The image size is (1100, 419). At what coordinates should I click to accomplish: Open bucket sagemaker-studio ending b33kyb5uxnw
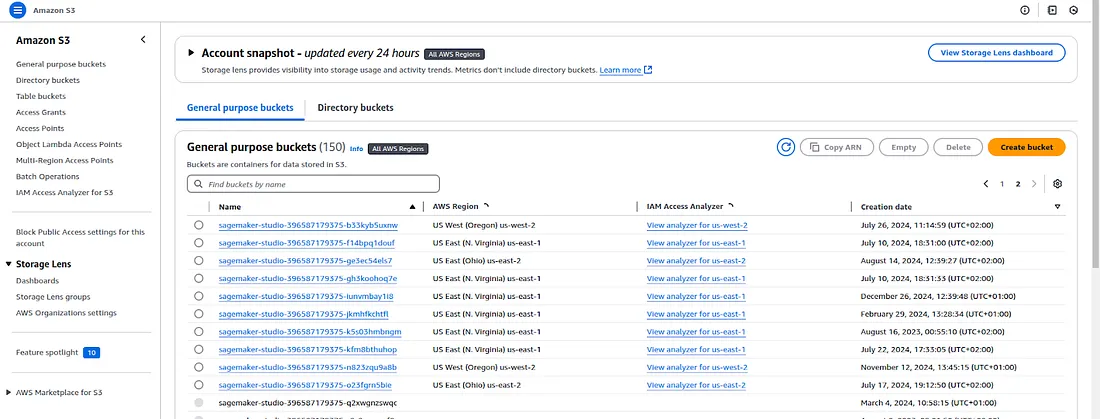pyautogui.click(x=308, y=225)
